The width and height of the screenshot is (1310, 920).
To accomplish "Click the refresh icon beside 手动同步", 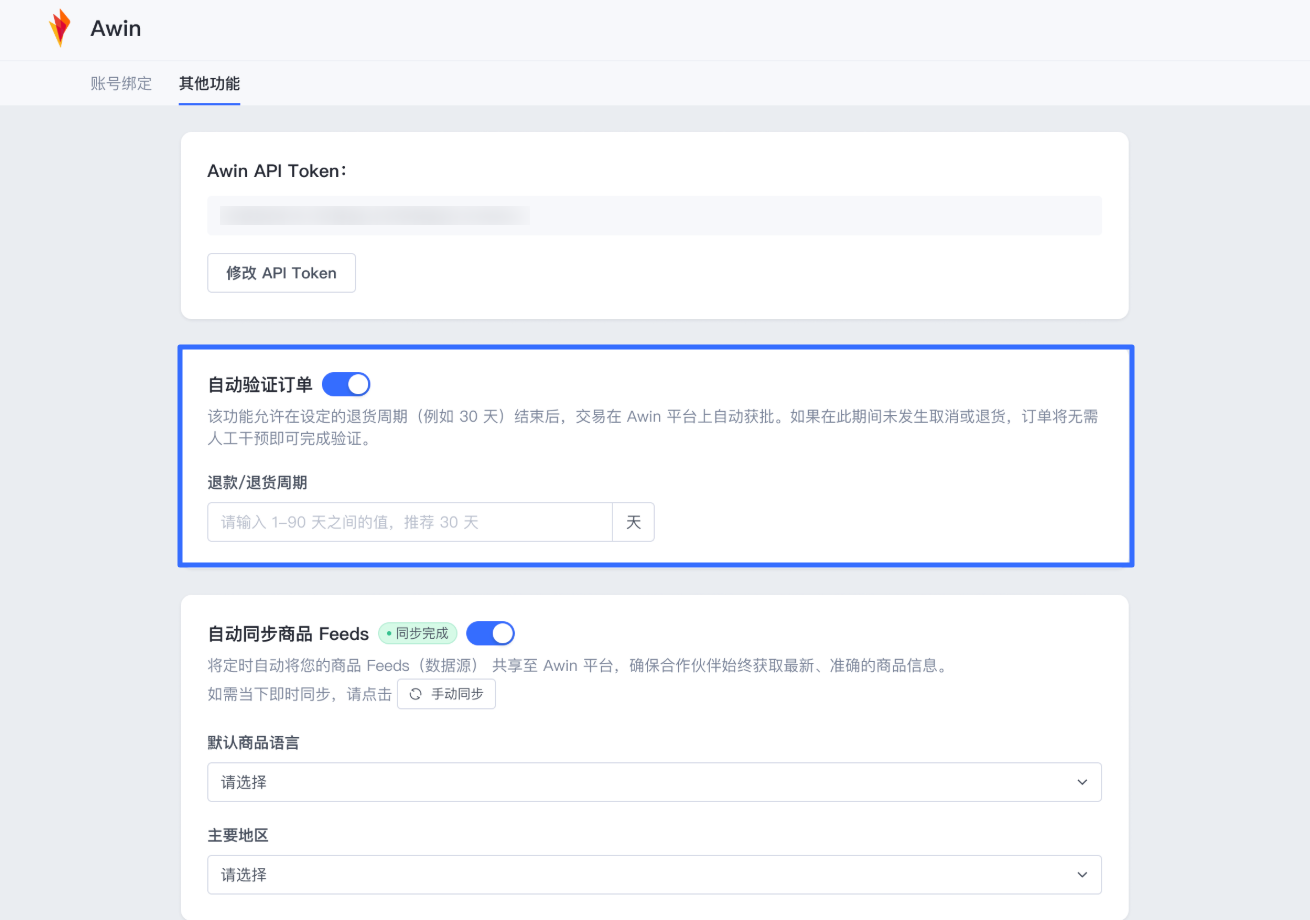I will click(416, 694).
